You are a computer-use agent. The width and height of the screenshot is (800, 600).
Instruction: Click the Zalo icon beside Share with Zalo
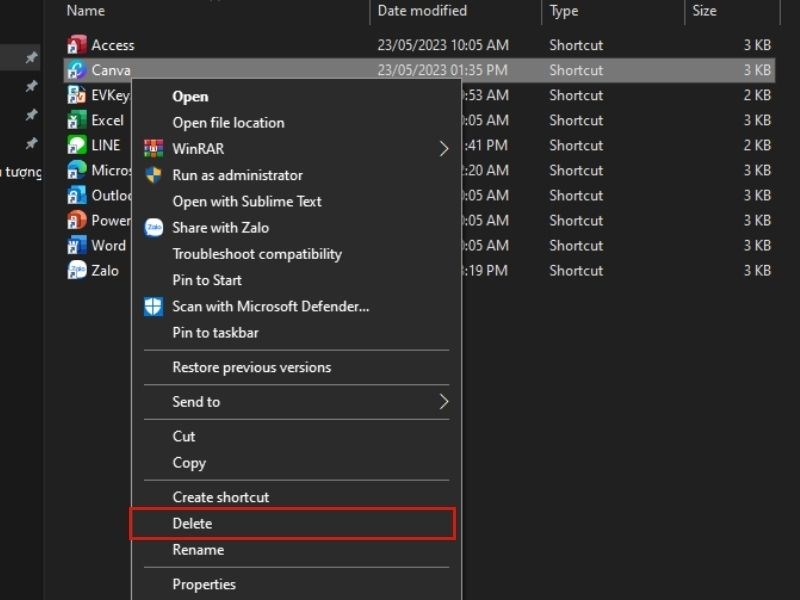pos(153,228)
